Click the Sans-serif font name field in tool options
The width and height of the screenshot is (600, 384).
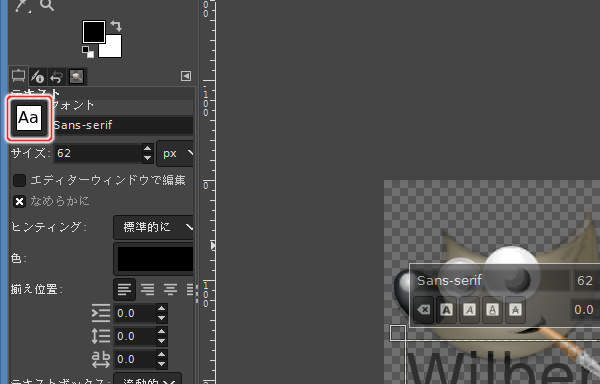[122, 125]
